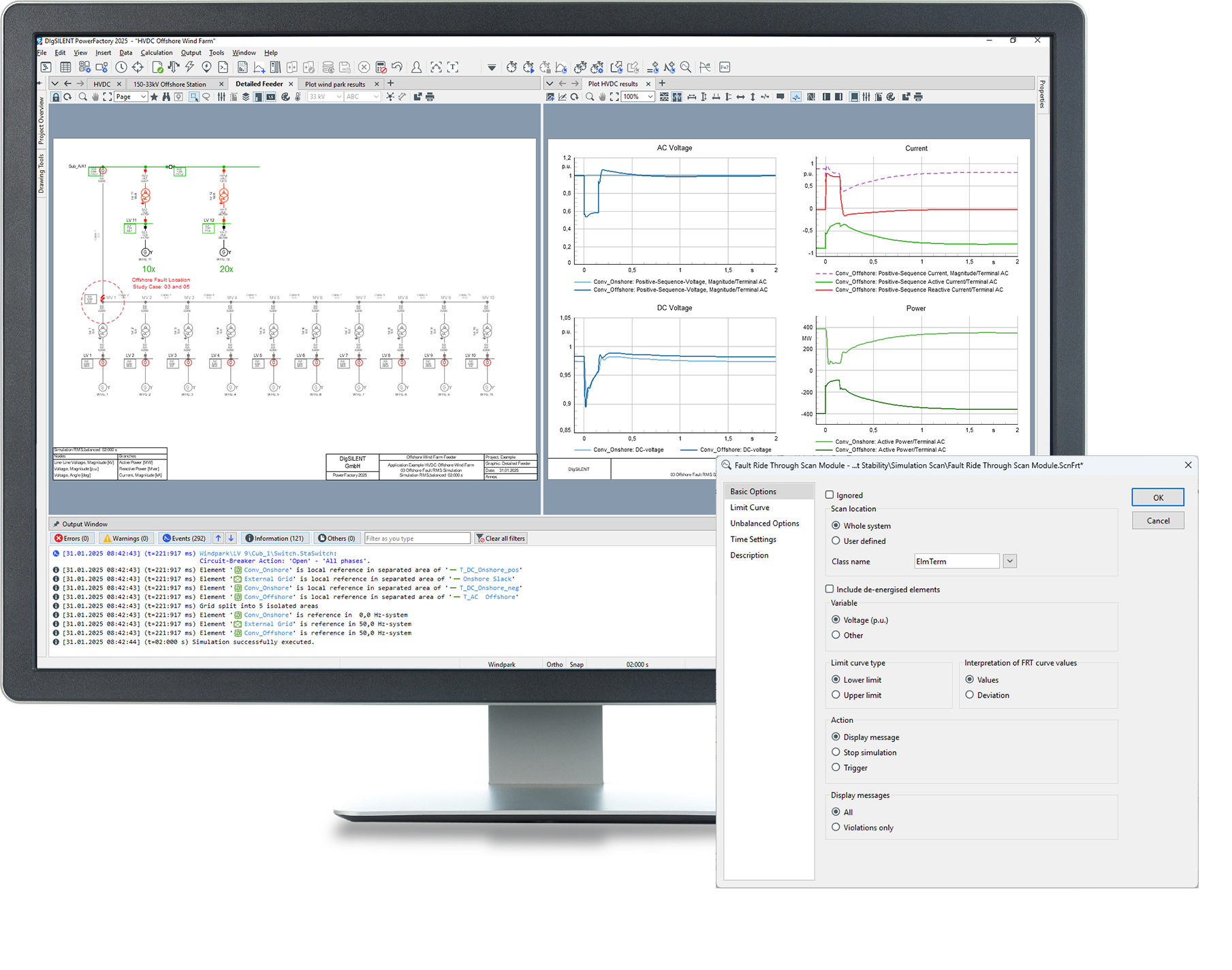Click the user profile icon in main toolbar
The image size is (1232, 970).
point(416,67)
